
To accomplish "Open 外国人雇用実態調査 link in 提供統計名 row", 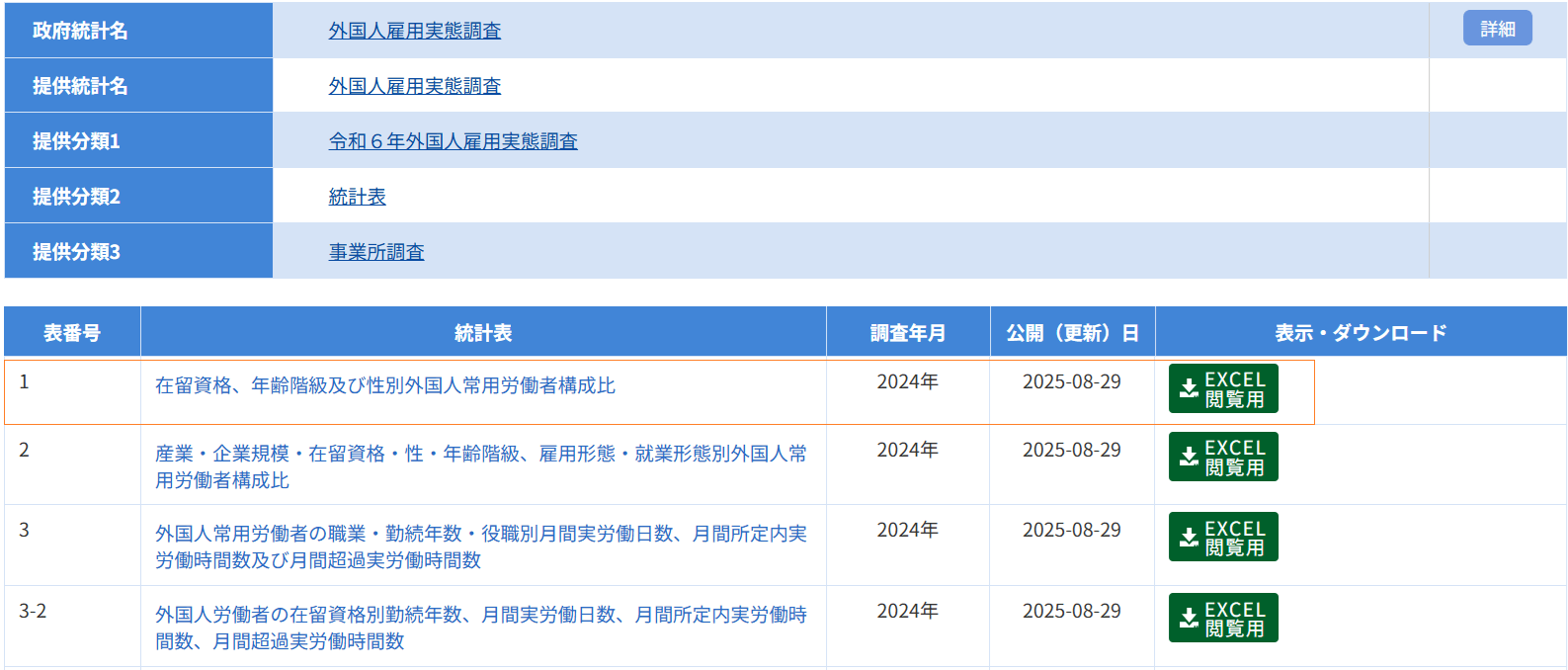I will 415,86.
